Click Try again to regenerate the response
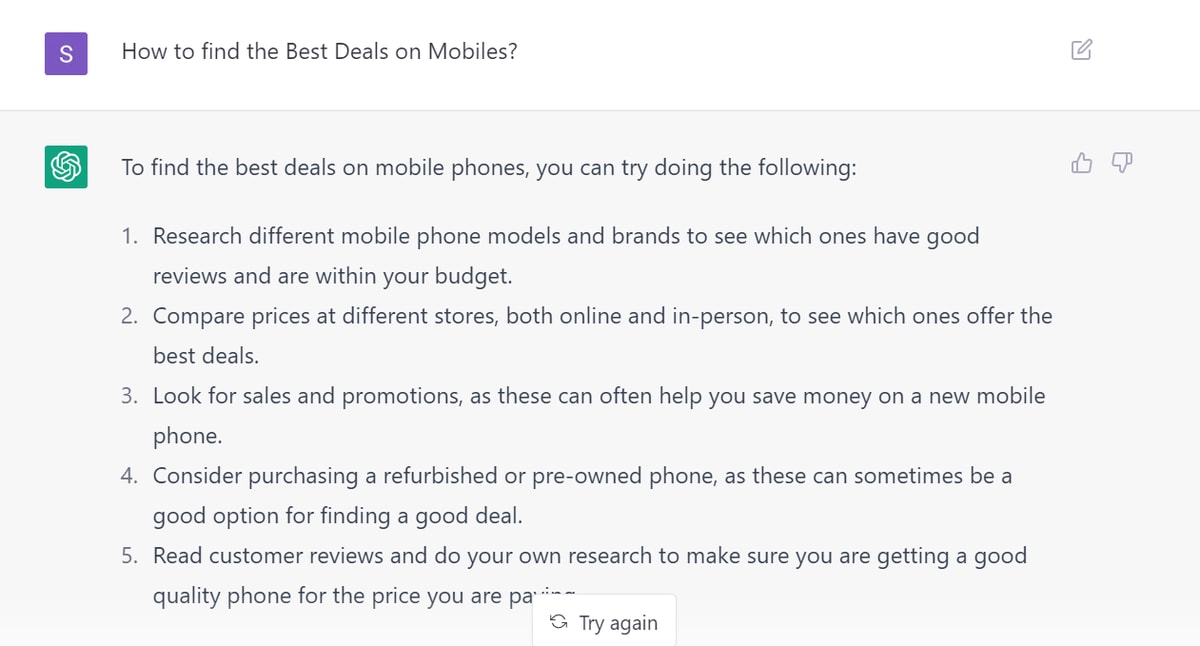Viewport: 1200px width, 646px height. [604, 621]
